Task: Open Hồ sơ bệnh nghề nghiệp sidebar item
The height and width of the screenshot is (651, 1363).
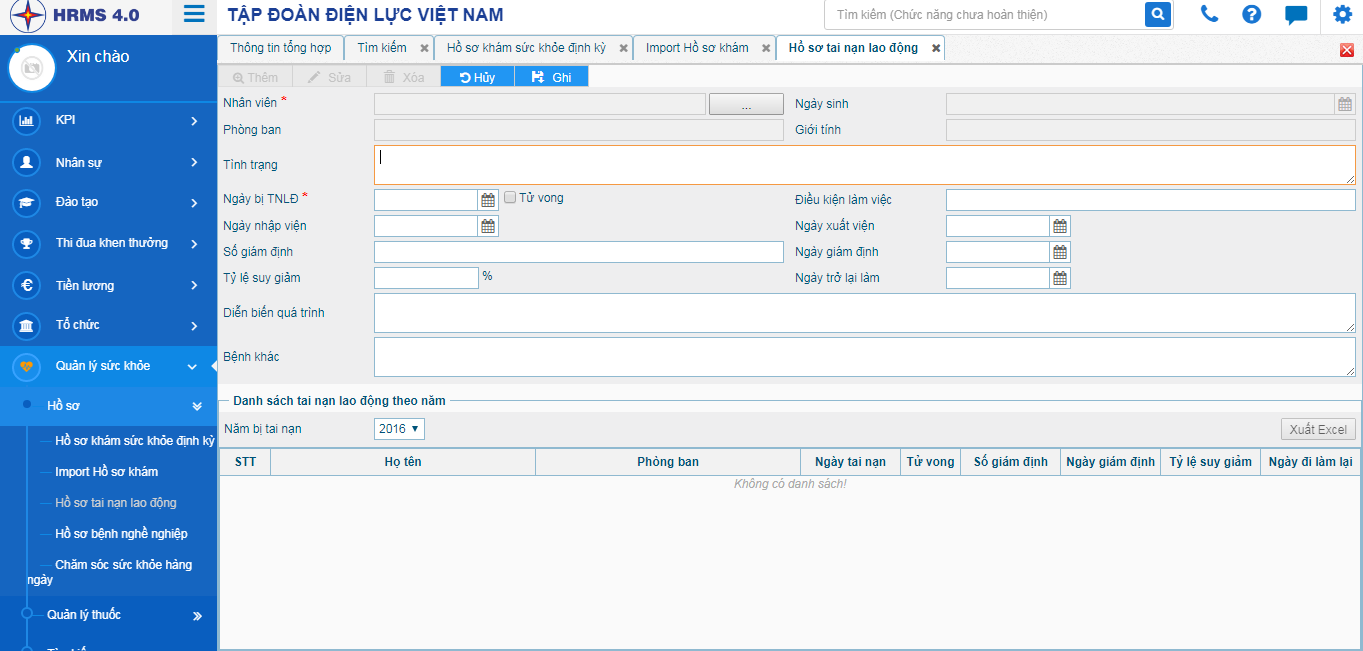Action: (121, 534)
